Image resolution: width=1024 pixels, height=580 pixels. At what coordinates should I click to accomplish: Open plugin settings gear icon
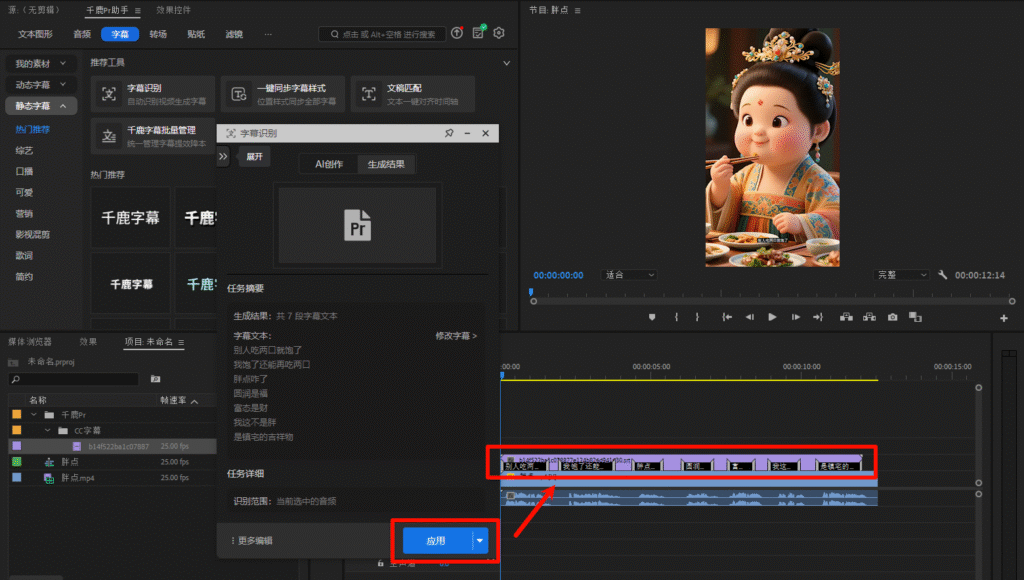tap(499, 33)
